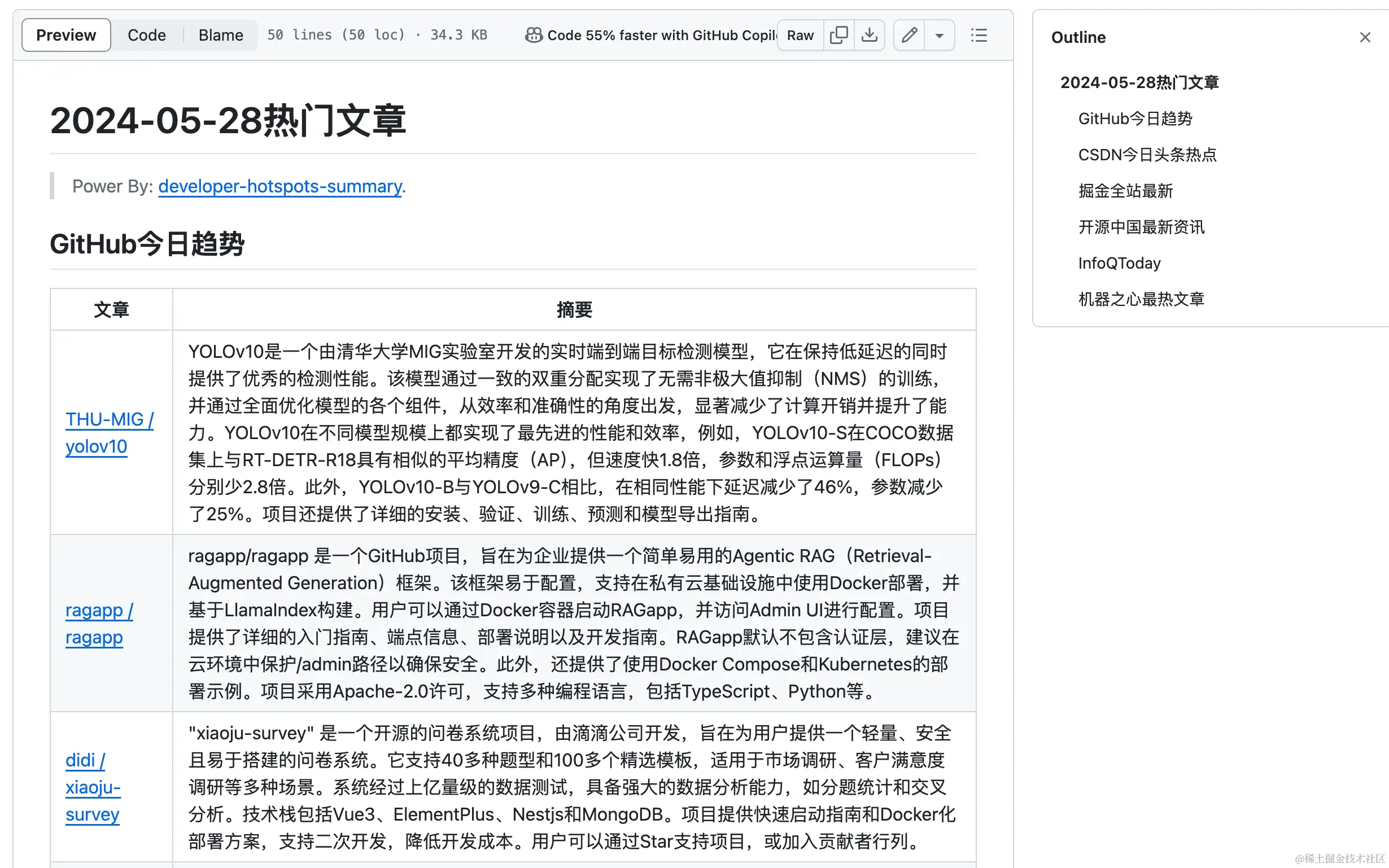Open the ragapp / ragapp link
Screen dimensions: 1389x868
click(99, 624)
